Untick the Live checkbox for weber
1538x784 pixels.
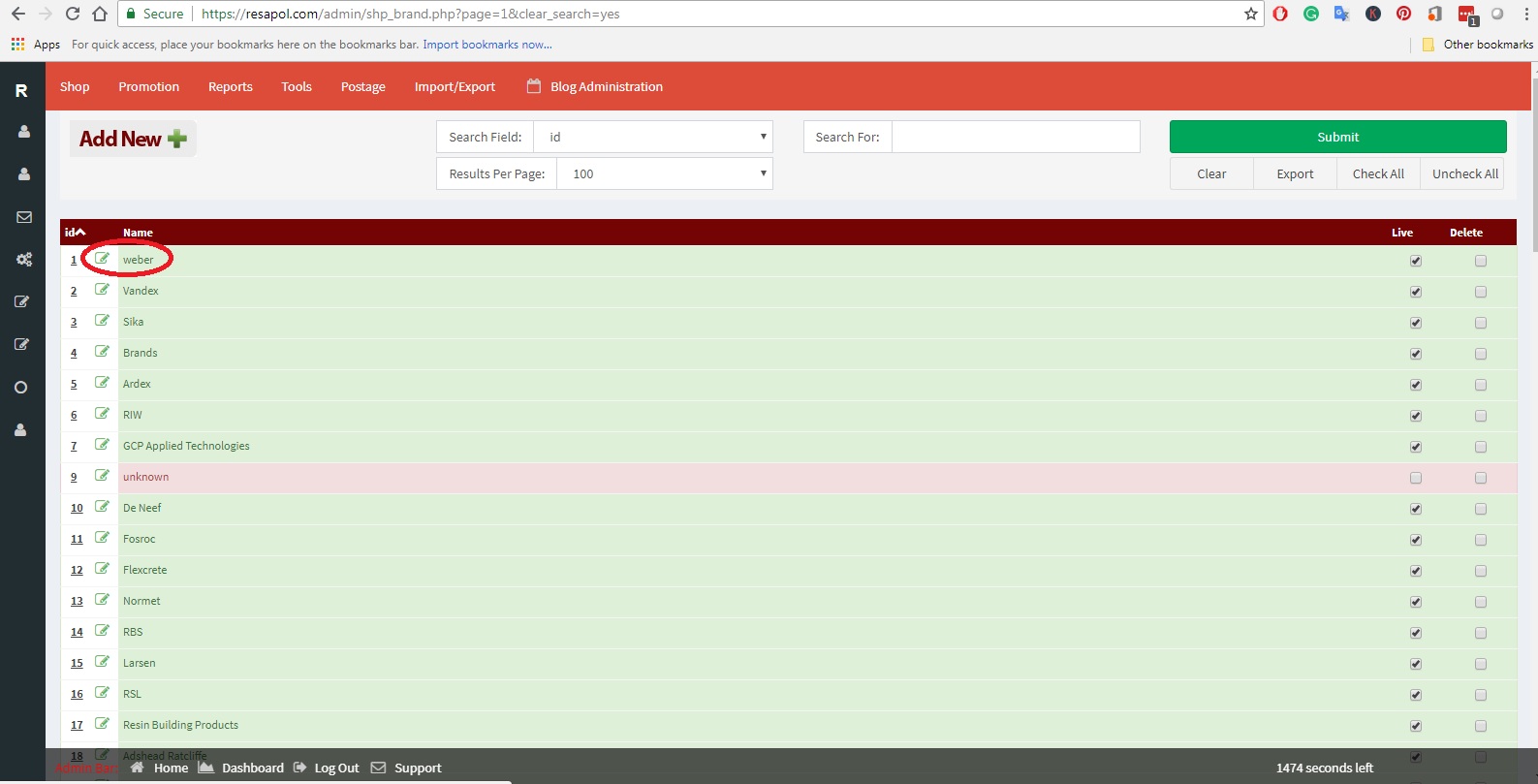(x=1416, y=261)
